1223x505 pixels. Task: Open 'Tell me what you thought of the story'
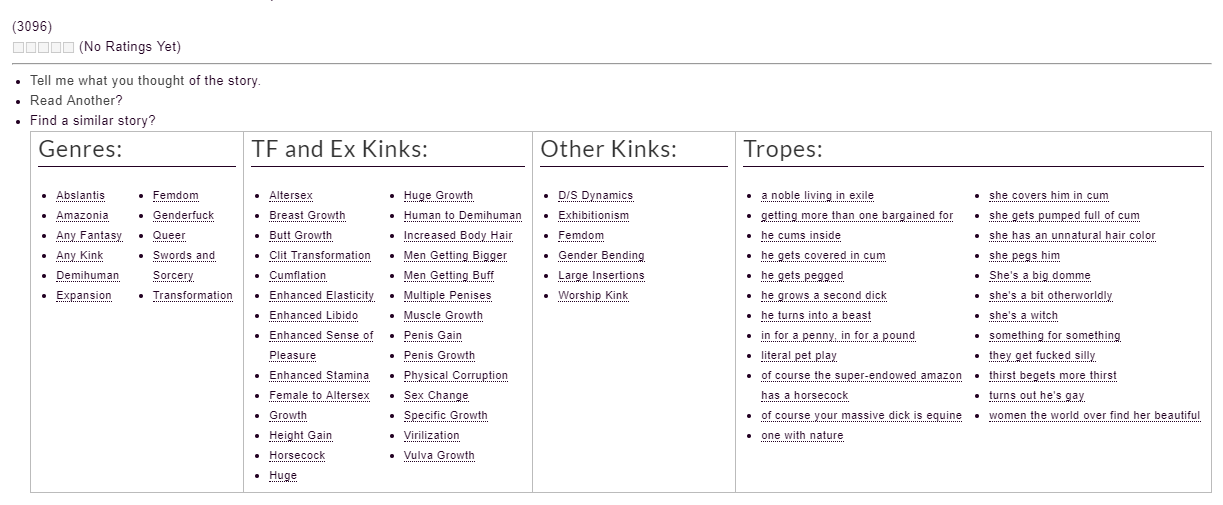[145, 81]
